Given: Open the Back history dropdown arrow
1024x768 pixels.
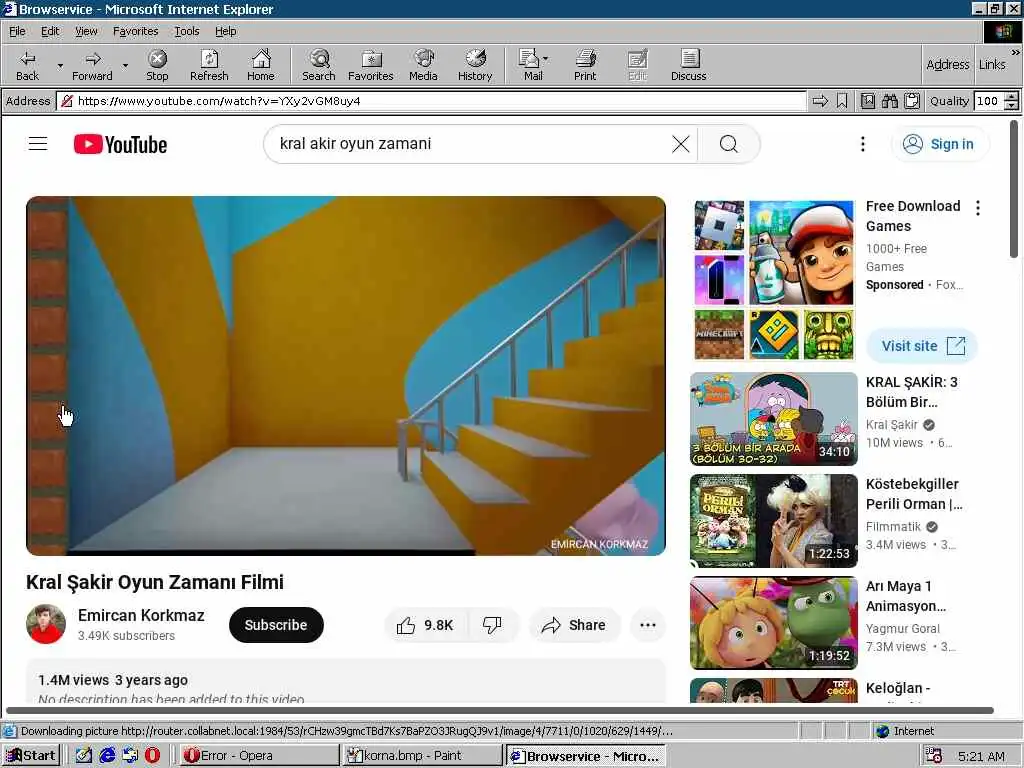Looking at the screenshot, I should [60, 65].
